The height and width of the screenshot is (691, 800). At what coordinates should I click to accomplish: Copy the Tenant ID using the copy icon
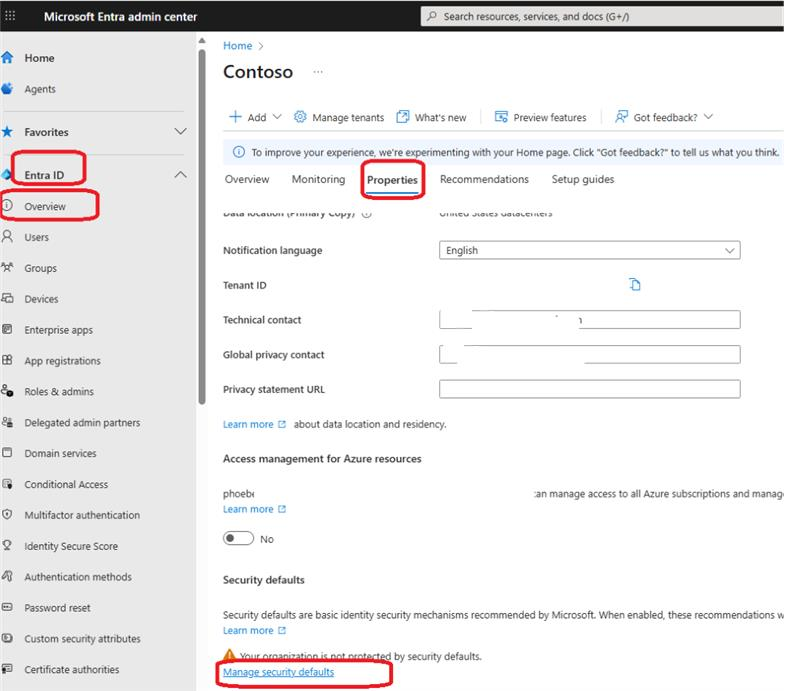point(635,284)
